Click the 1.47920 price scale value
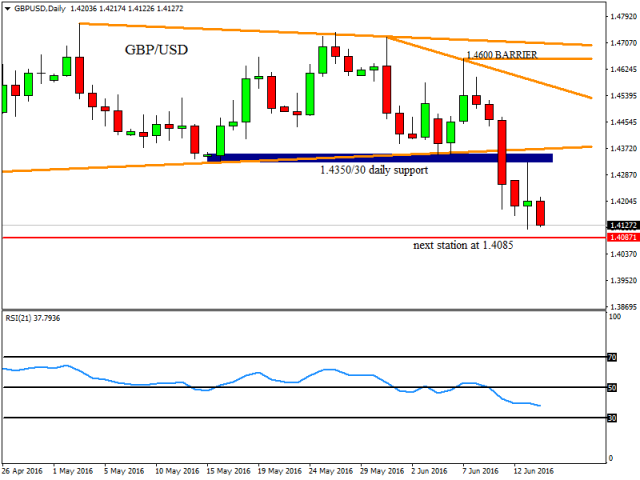Screen dimensions: 640x480 (623, 16)
